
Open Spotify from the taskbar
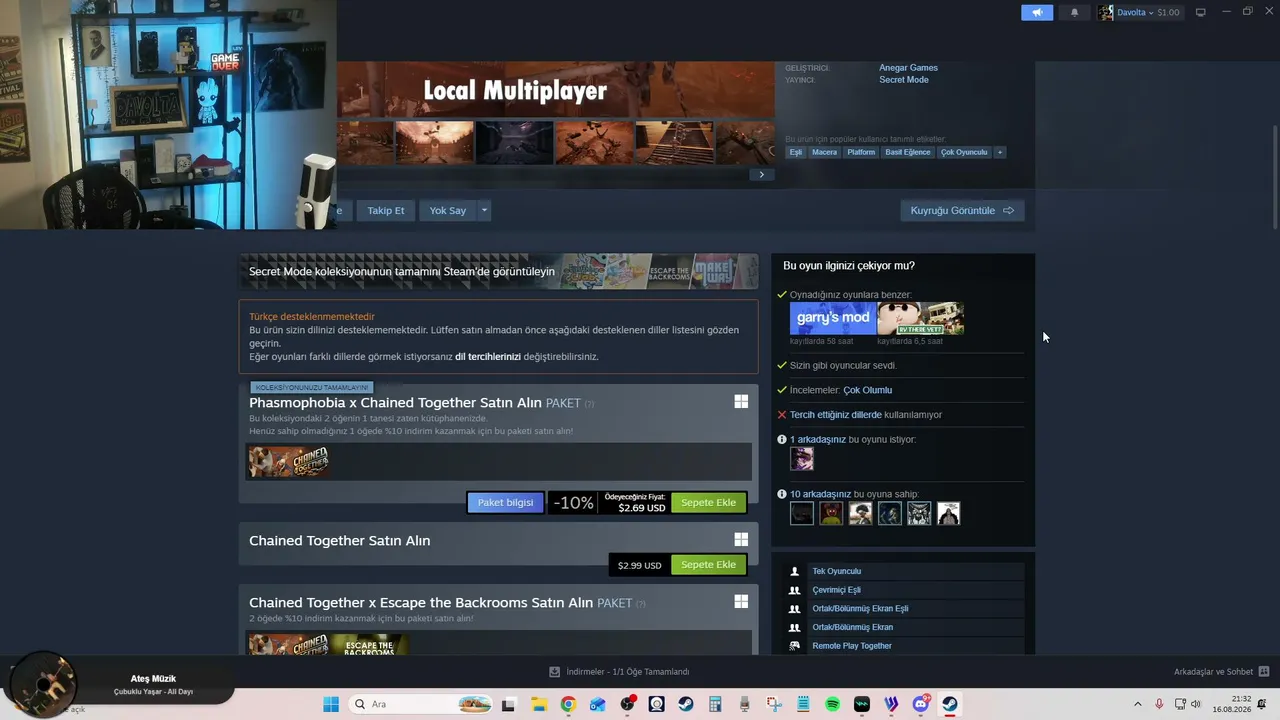click(833, 704)
